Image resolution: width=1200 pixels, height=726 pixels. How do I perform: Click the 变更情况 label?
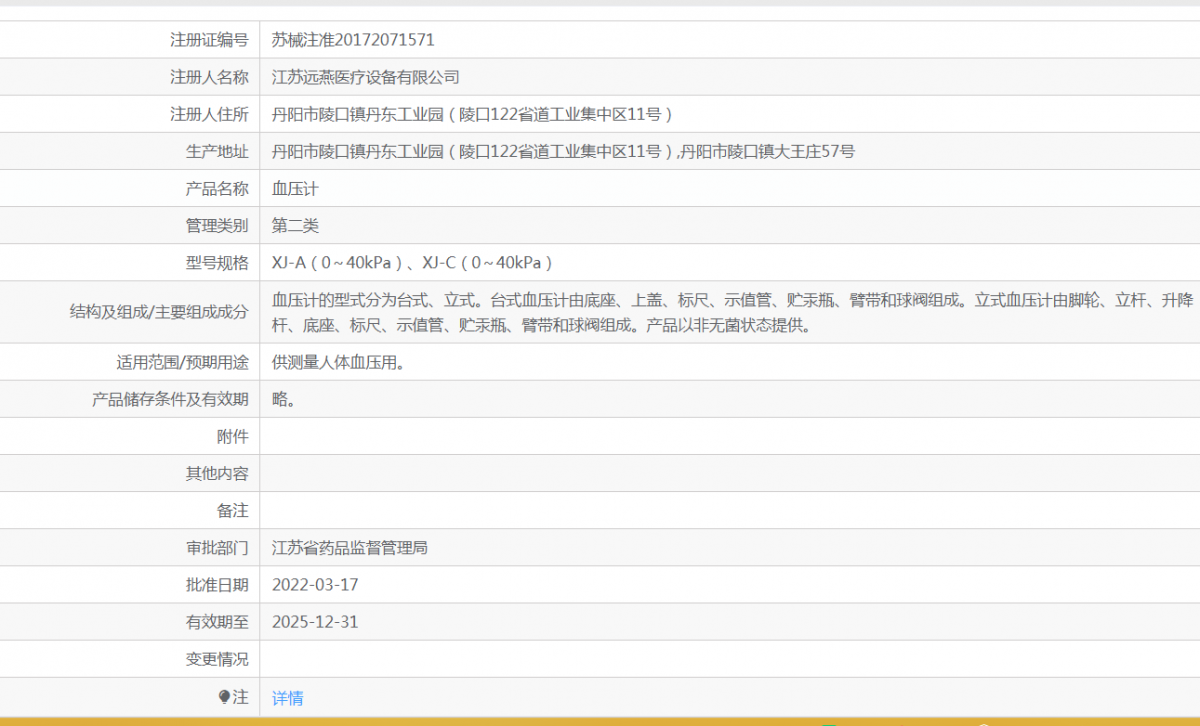coord(217,659)
